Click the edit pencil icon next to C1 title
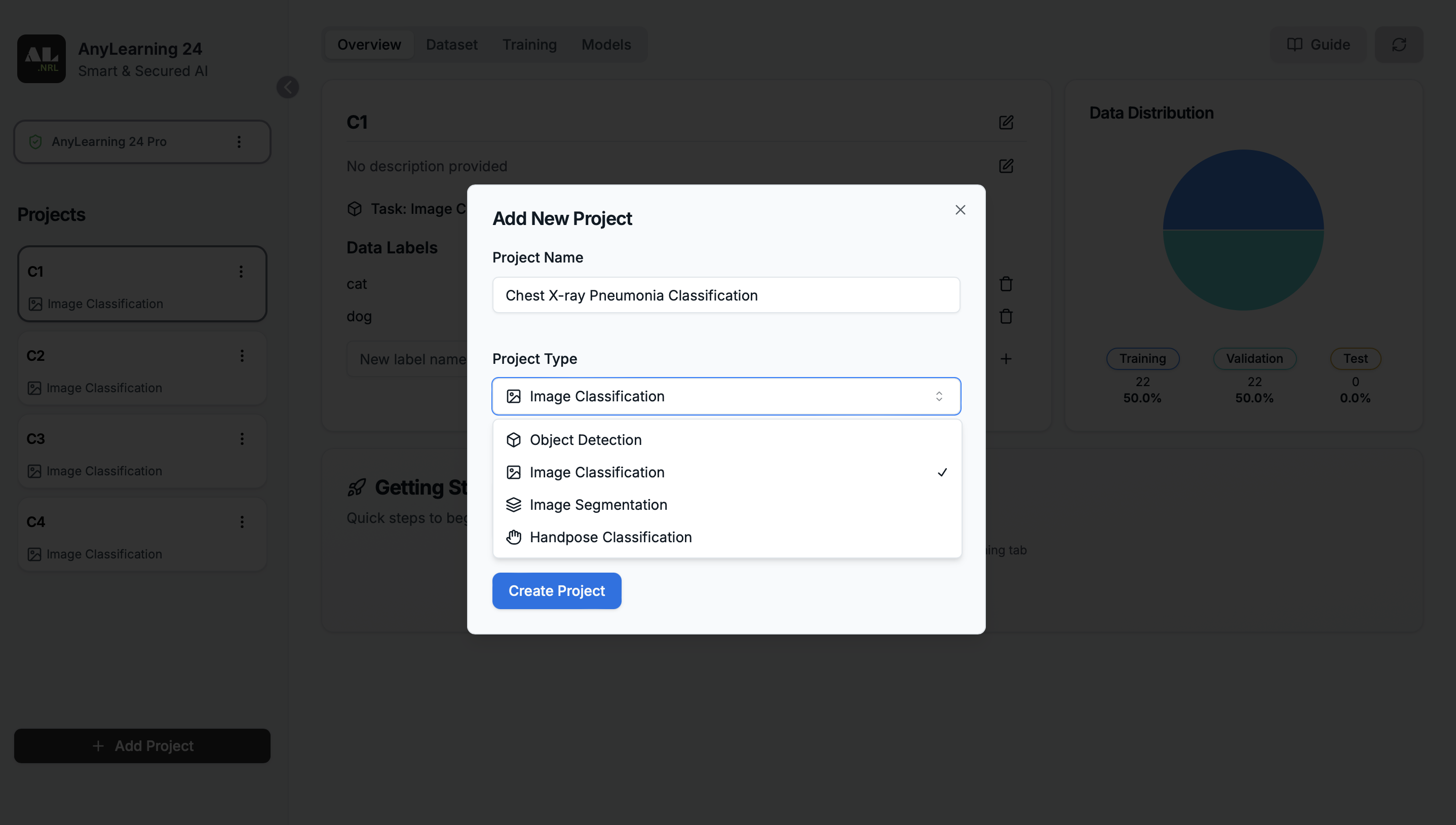This screenshot has width=1456, height=825. tap(1006, 123)
